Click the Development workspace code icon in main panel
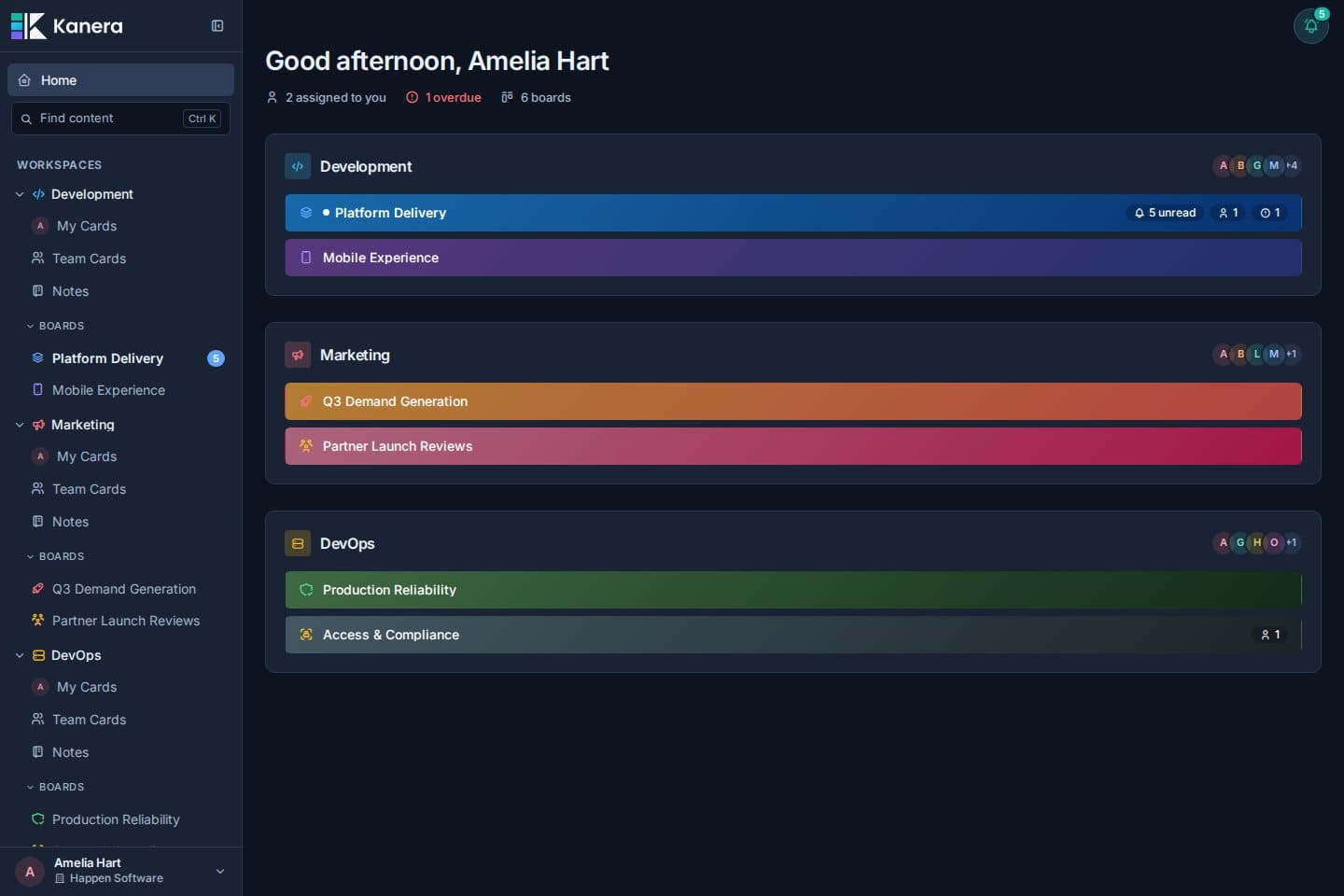 (x=298, y=166)
